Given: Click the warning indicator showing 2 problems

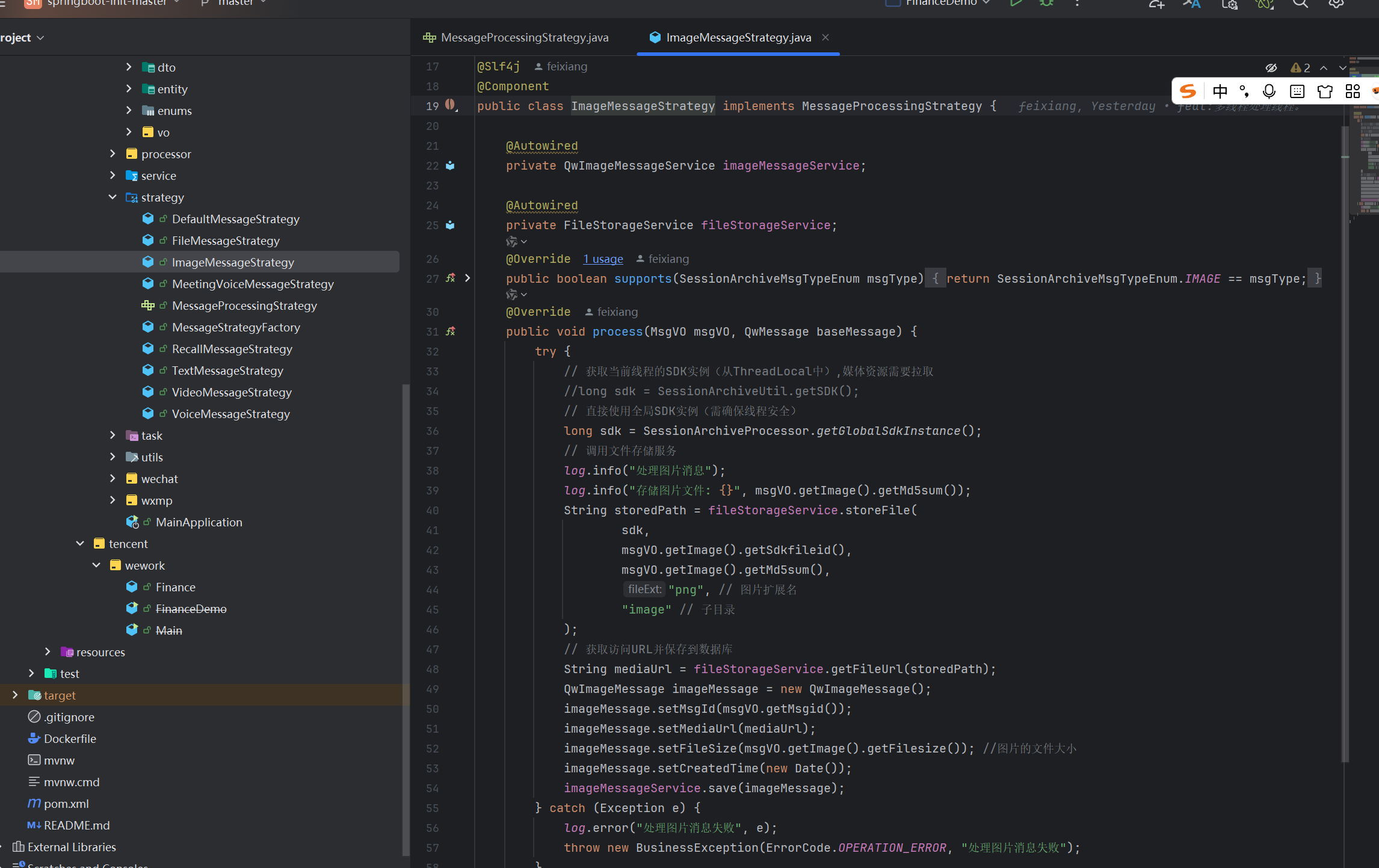Looking at the screenshot, I should (1300, 68).
